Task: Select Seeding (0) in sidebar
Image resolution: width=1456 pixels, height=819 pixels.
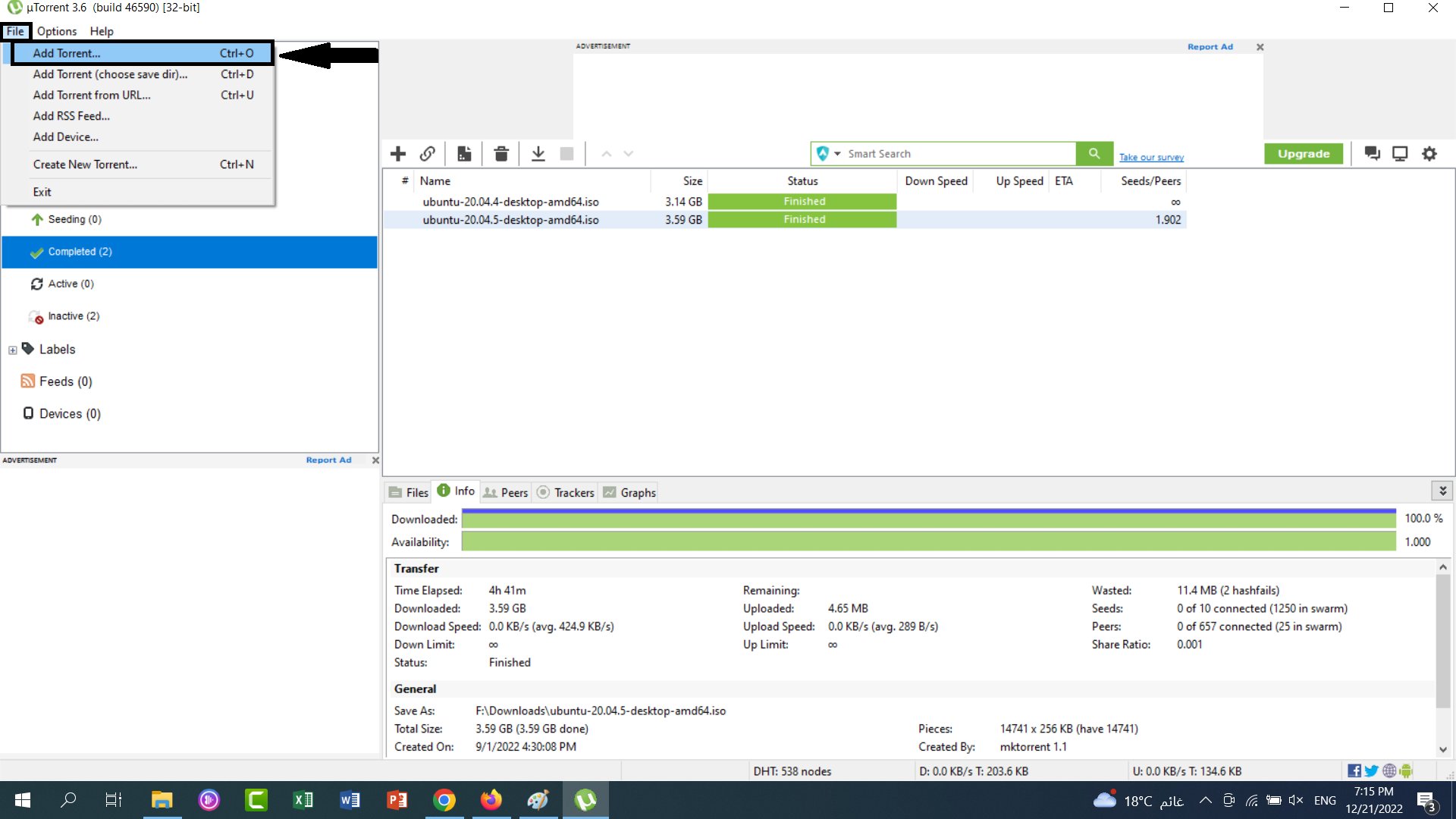Action: pyautogui.click(x=190, y=220)
